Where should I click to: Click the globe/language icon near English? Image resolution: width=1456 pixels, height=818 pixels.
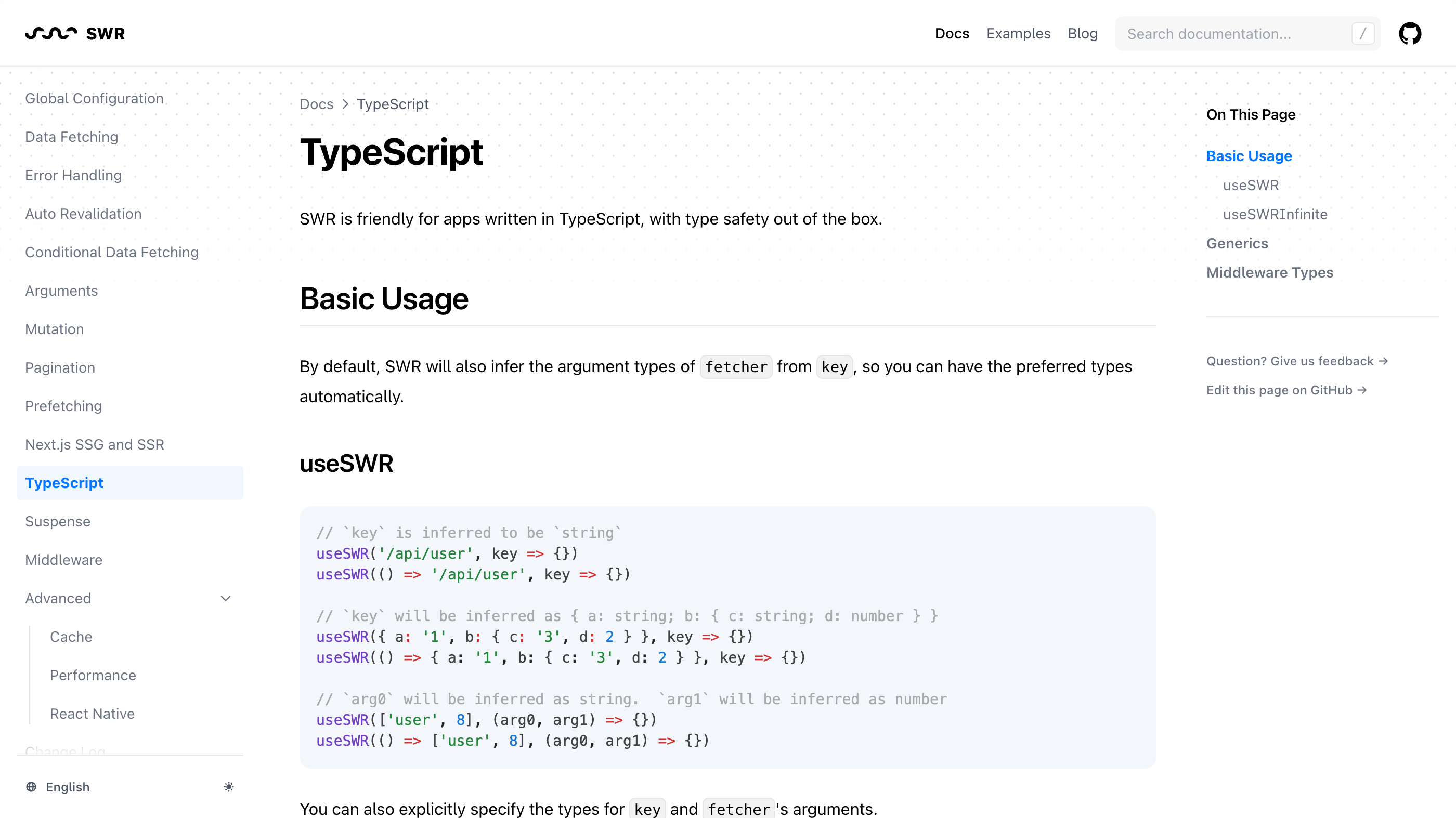31,787
